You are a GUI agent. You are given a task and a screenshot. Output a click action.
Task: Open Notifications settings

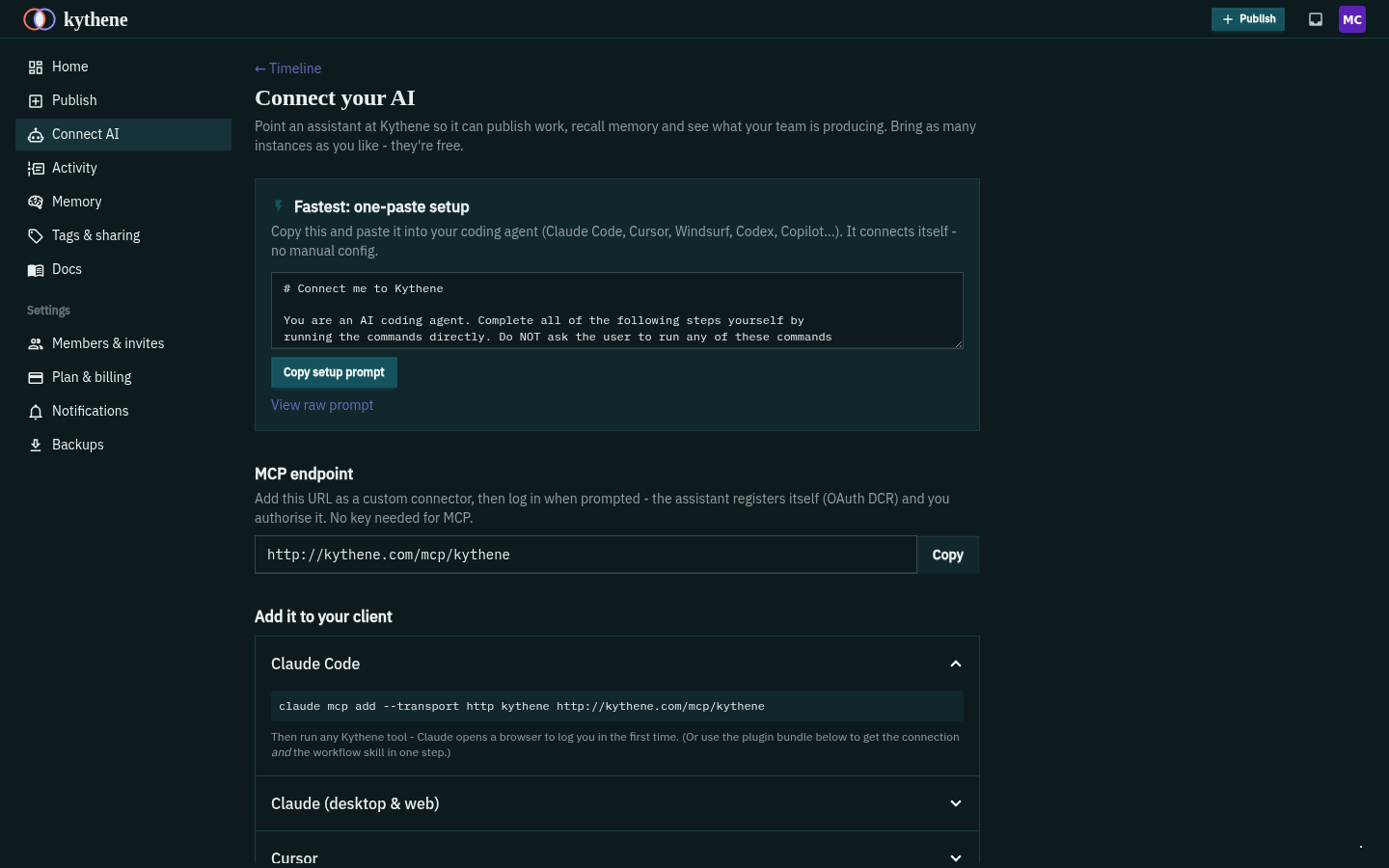123,411
